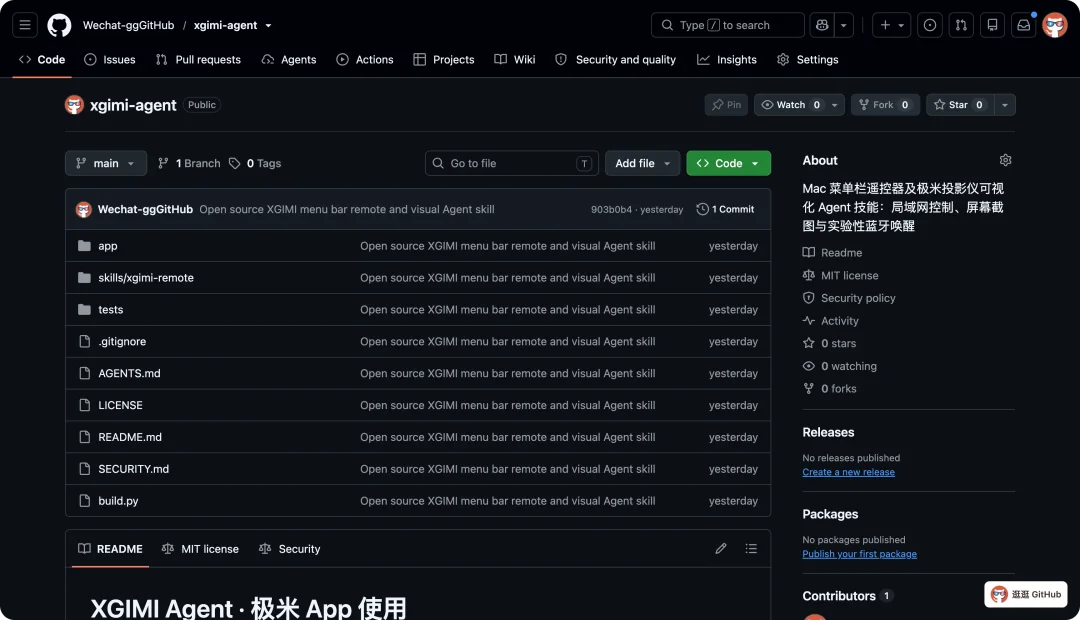
Task: Go to the GitHub homepage logo
Action: [59, 25]
